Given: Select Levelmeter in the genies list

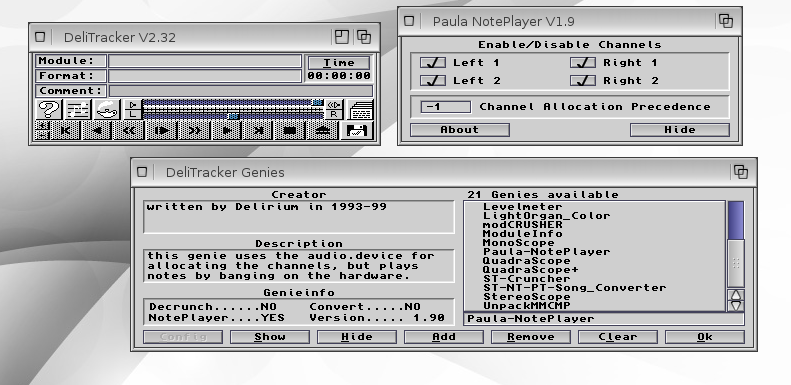Looking at the screenshot, I should (594, 207).
